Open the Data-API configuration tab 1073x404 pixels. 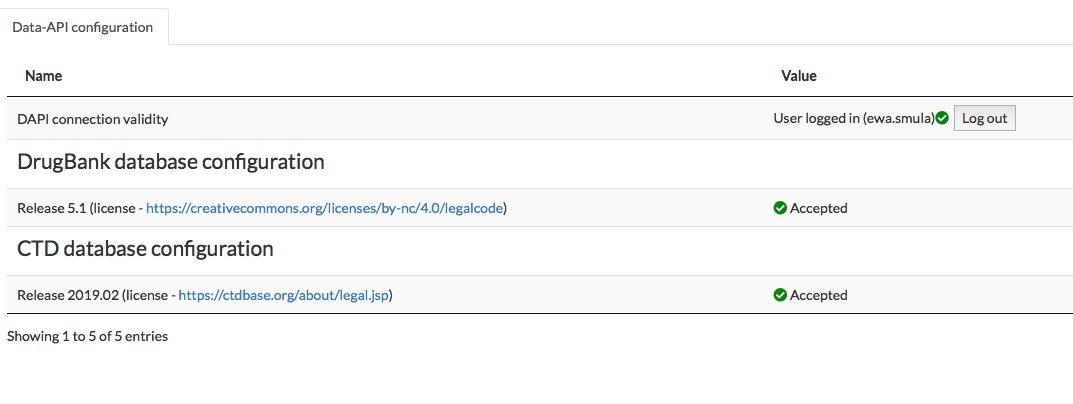[x=83, y=27]
